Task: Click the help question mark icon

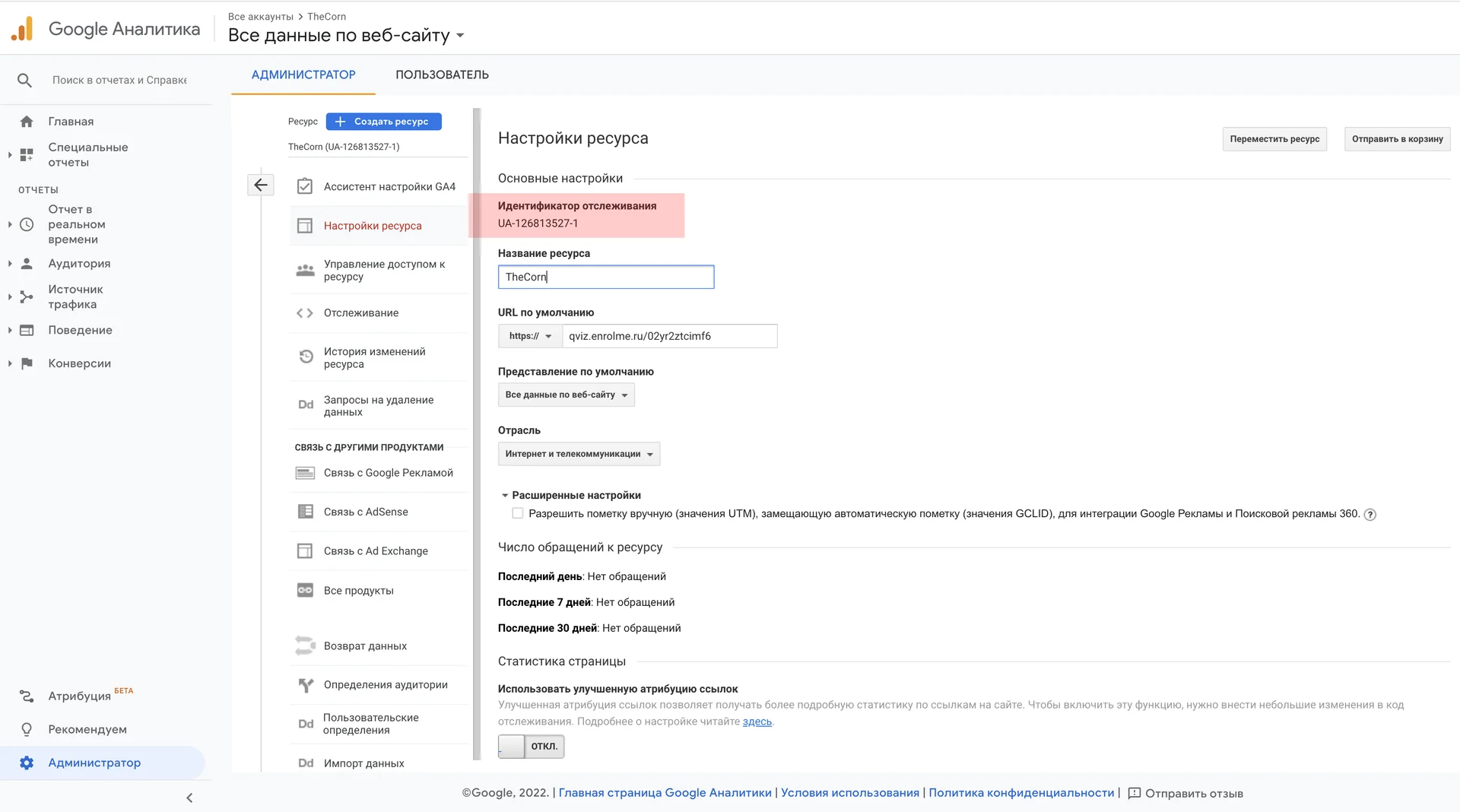Action: point(1370,515)
